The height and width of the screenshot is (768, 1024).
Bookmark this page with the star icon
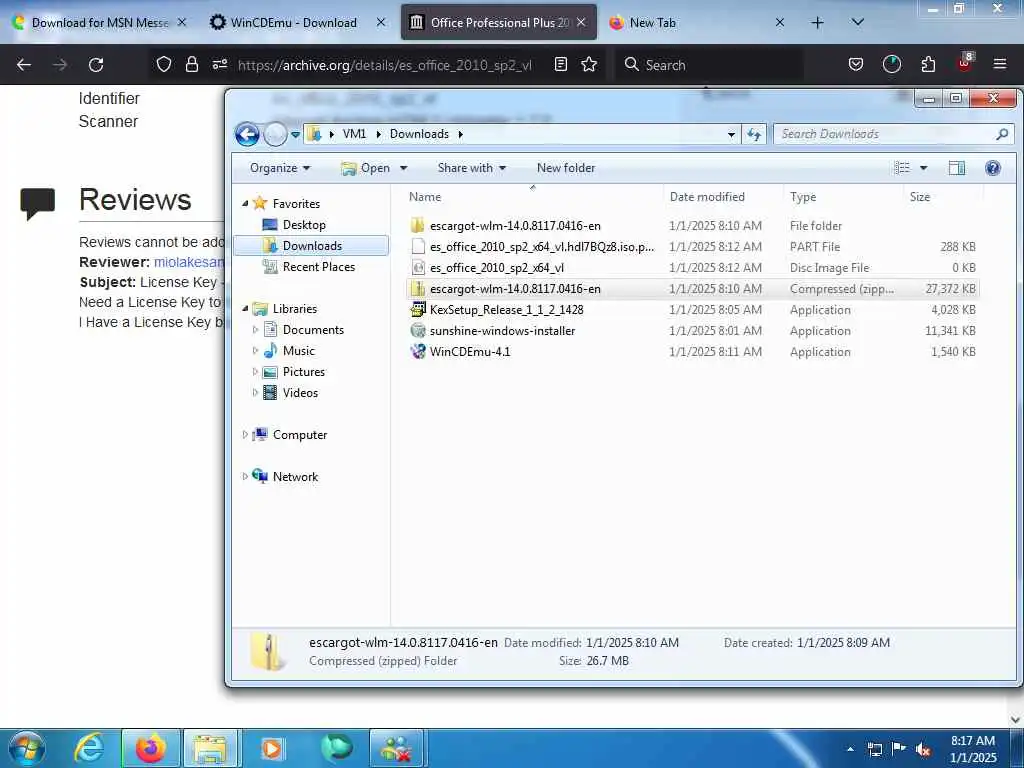coord(589,64)
